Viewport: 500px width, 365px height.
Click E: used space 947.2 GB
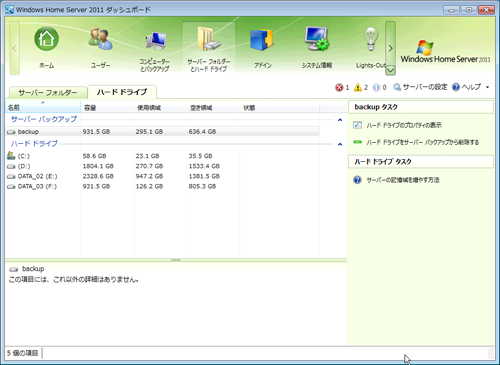pos(149,176)
